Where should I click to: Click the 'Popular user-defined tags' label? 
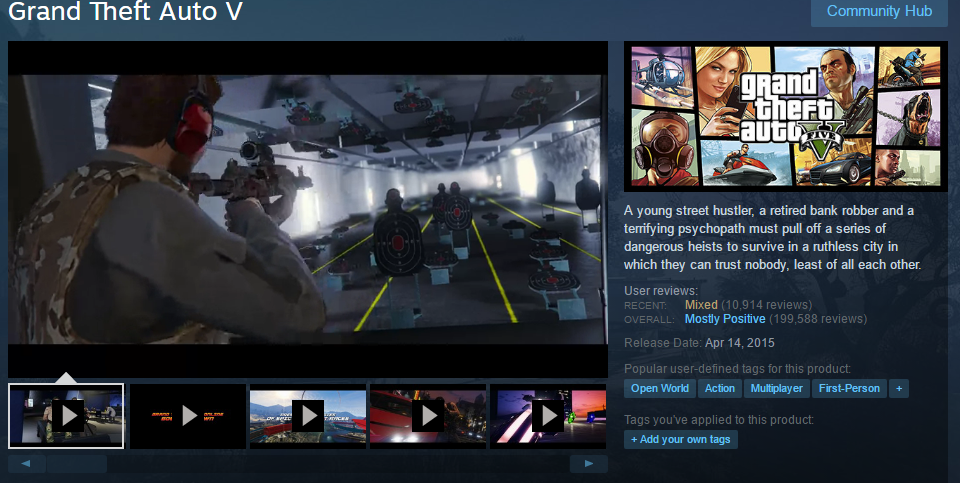(x=737, y=369)
